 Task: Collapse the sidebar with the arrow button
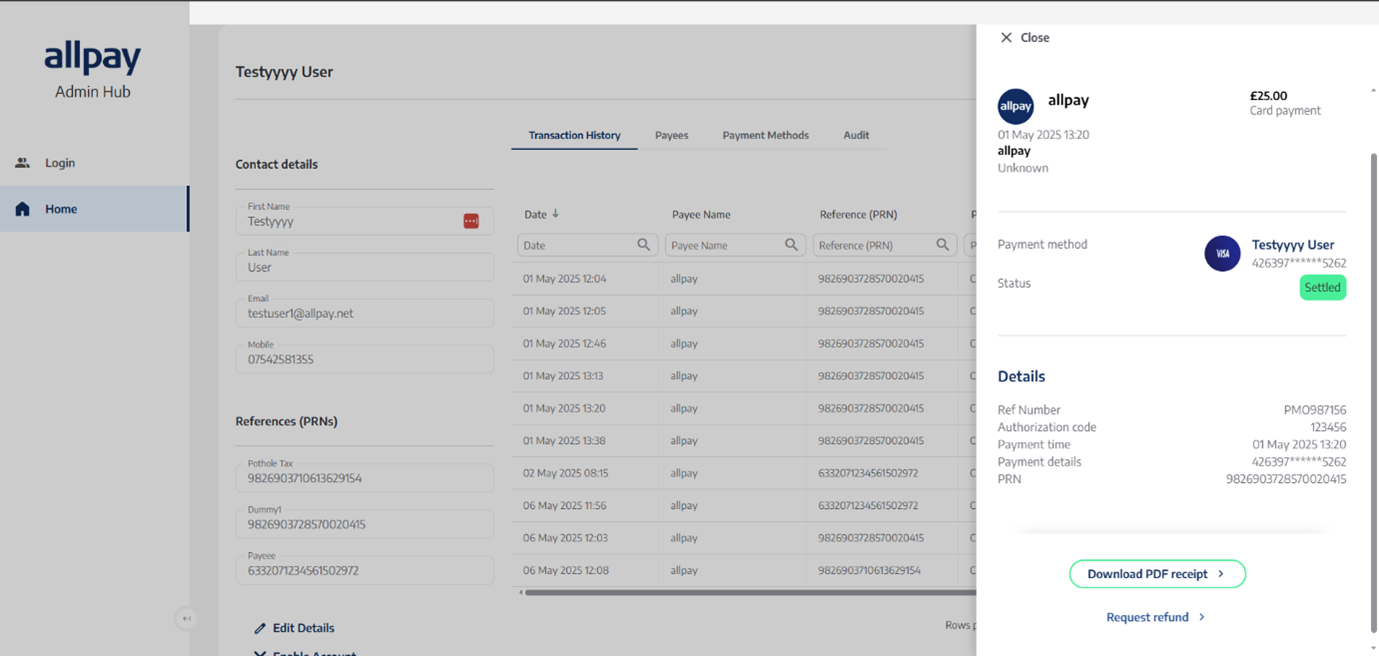tap(186, 619)
